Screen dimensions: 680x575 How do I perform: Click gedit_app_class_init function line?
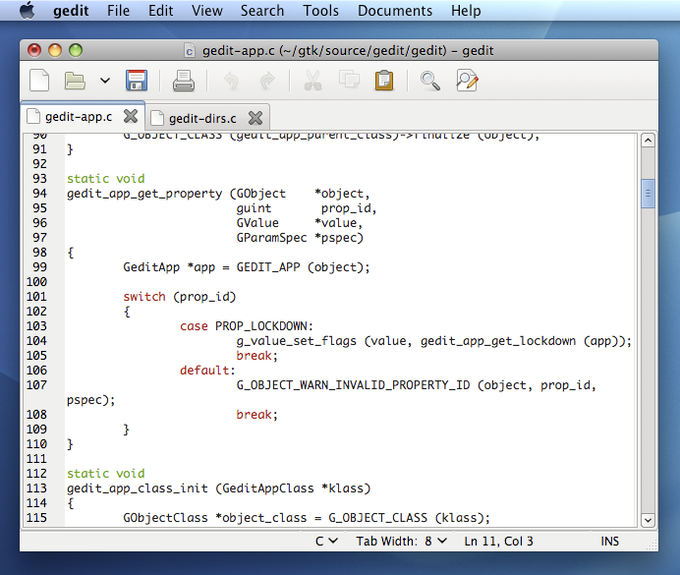219,488
